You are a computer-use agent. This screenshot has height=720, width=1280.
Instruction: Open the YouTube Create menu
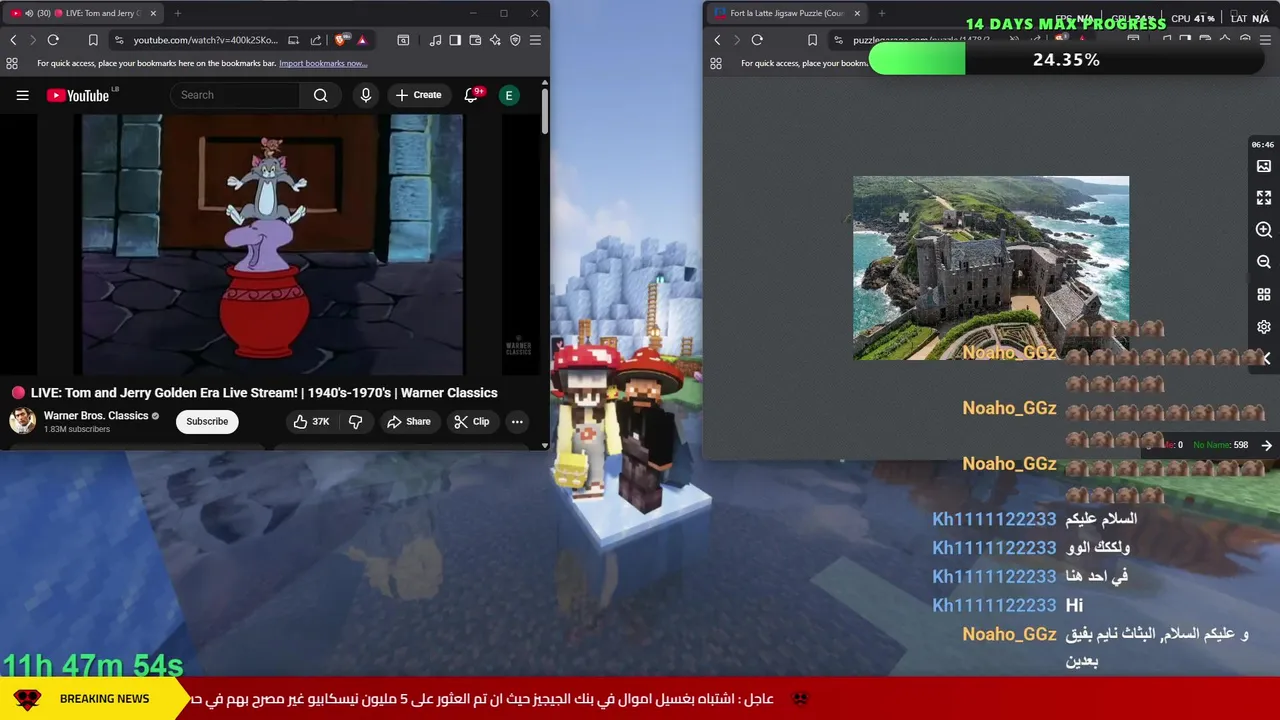[418, 95]
